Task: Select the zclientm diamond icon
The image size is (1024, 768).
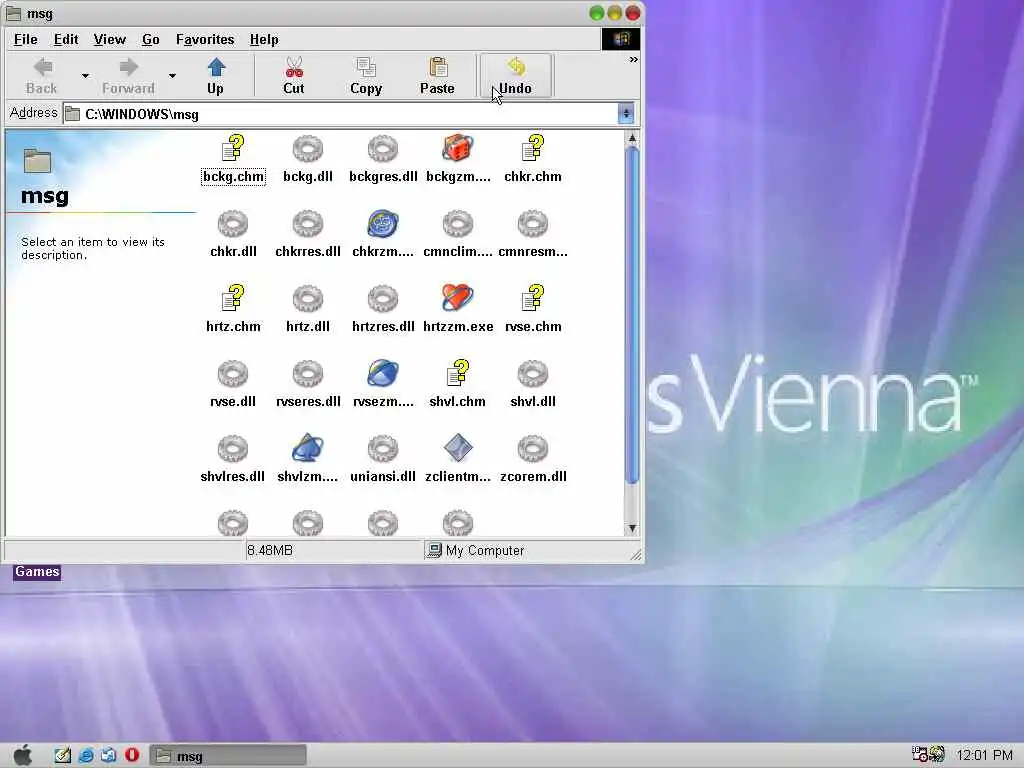Action: pos(458,449)
